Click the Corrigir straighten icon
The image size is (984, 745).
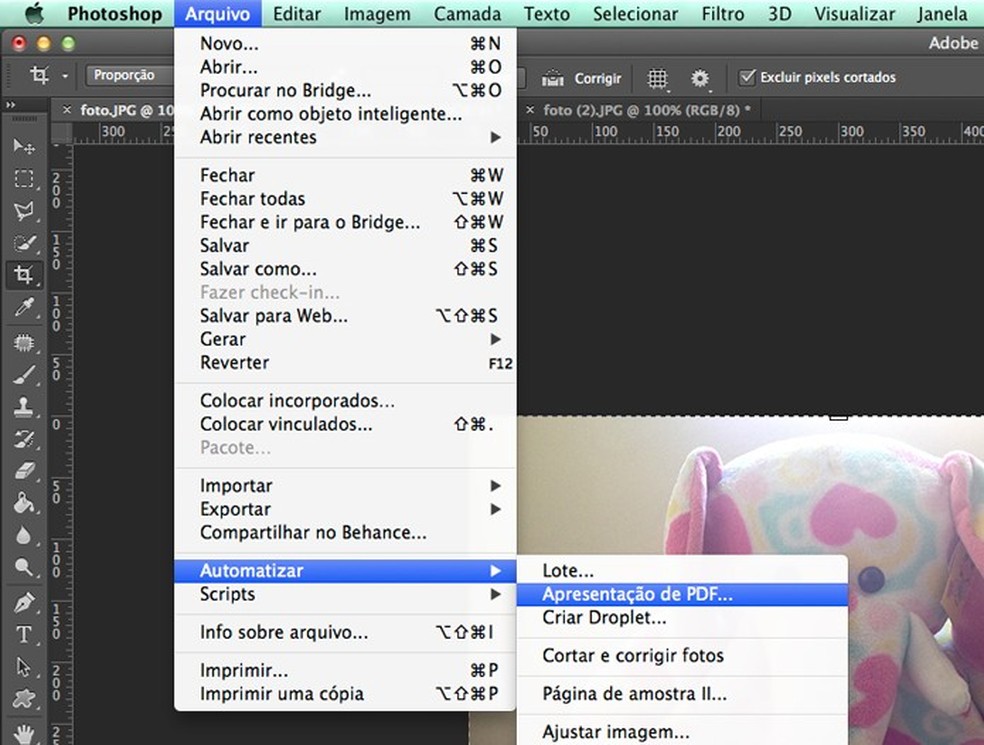click(552, 78)
